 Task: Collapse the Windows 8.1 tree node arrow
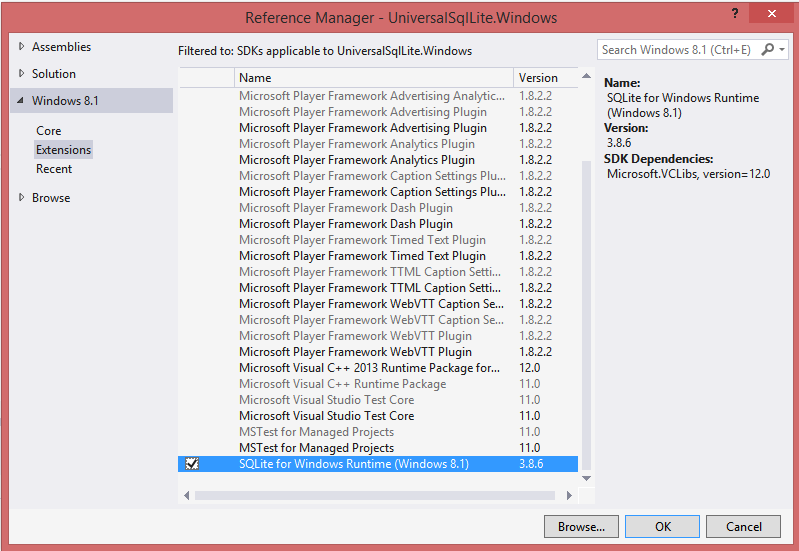click(x=20, y=100)
